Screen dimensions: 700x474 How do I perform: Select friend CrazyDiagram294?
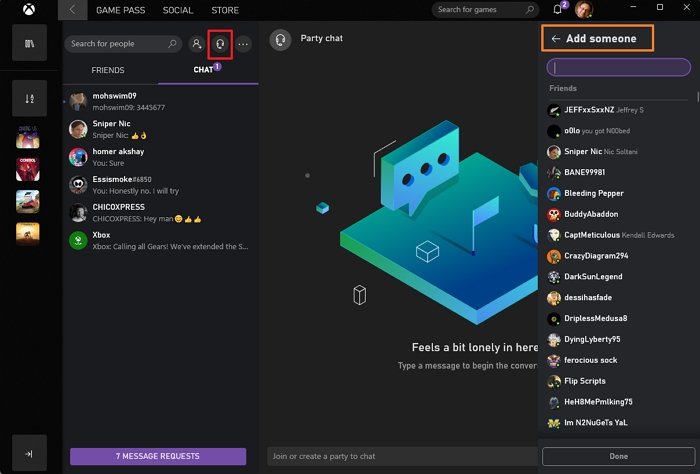coord(618,256)
